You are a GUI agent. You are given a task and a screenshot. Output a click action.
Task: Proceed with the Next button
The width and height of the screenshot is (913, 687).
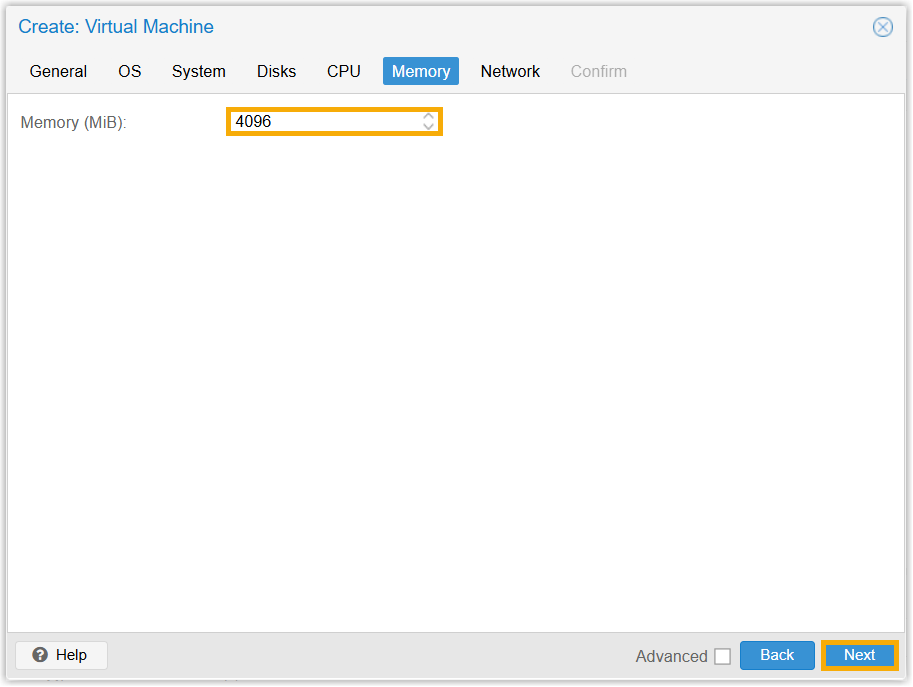859,655
